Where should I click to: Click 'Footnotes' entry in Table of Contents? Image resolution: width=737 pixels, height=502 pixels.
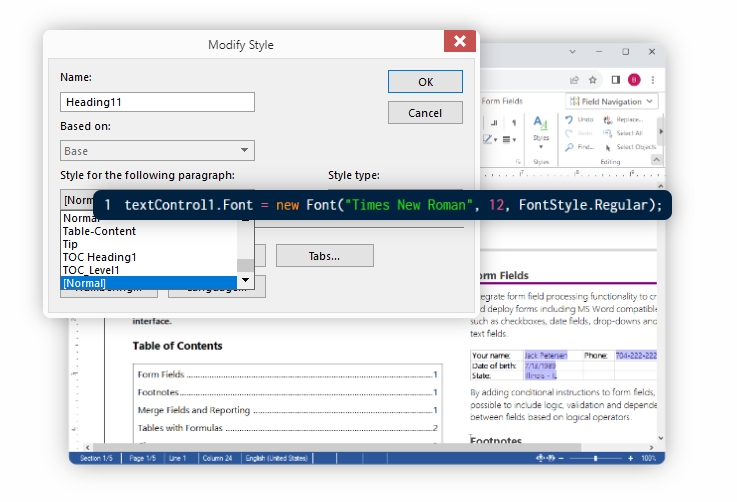pos(158,392)
